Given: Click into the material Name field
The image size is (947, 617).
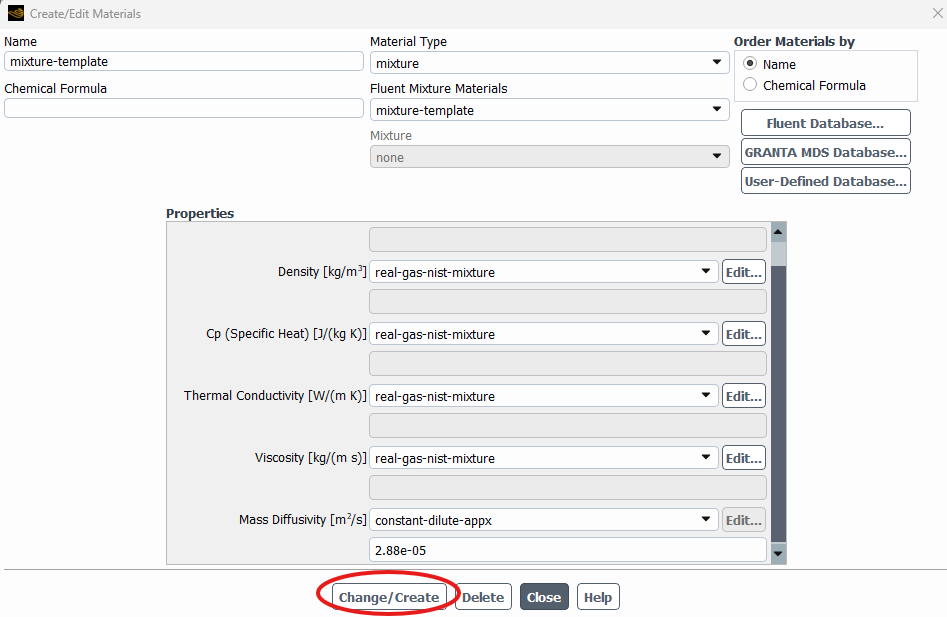Looking at the screenshot, I should click(x=184, y=61).
